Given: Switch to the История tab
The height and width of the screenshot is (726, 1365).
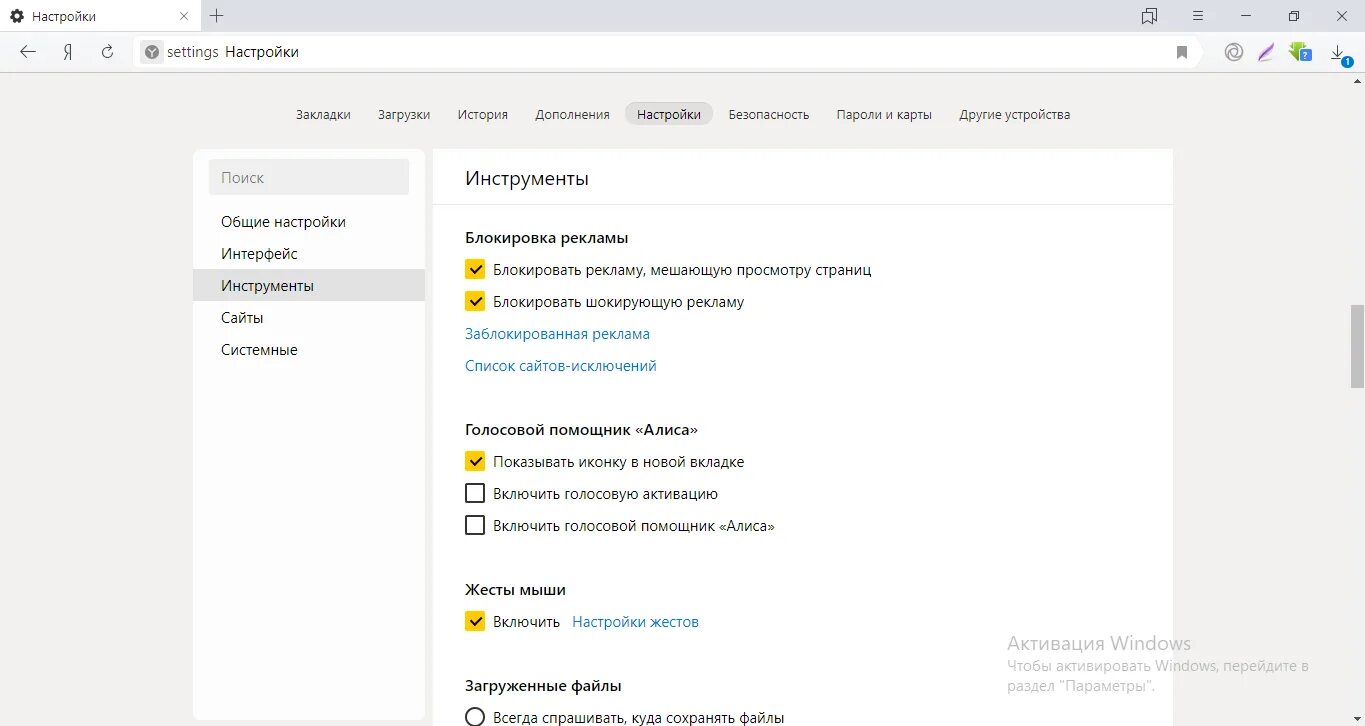Looking at the screenshot, I should coord(483,114).
